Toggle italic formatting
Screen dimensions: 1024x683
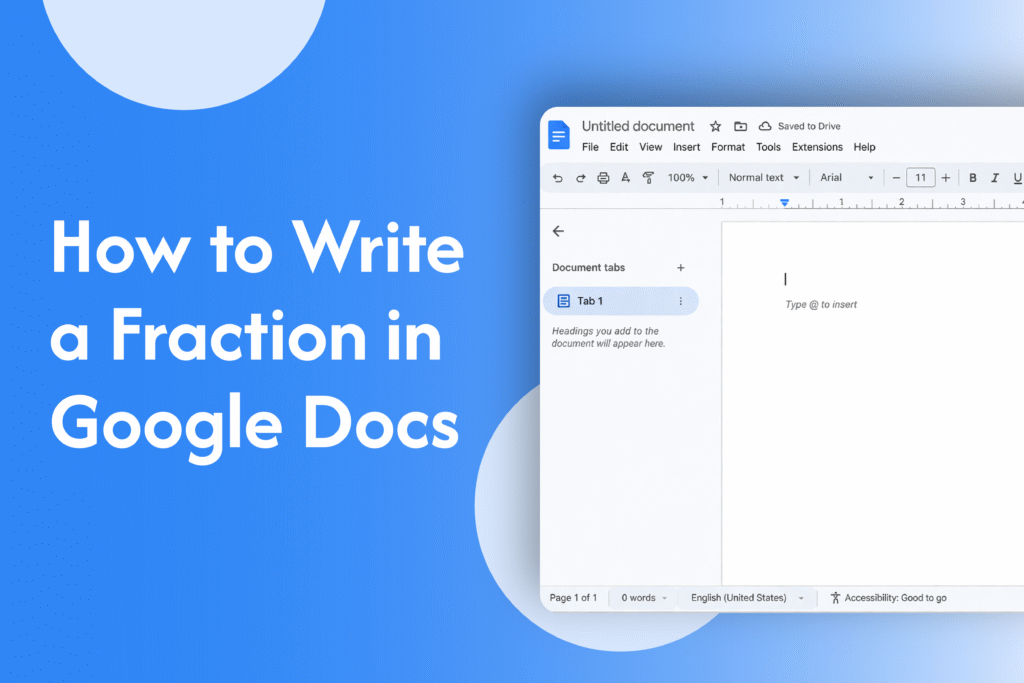click(x=995, y=177)
